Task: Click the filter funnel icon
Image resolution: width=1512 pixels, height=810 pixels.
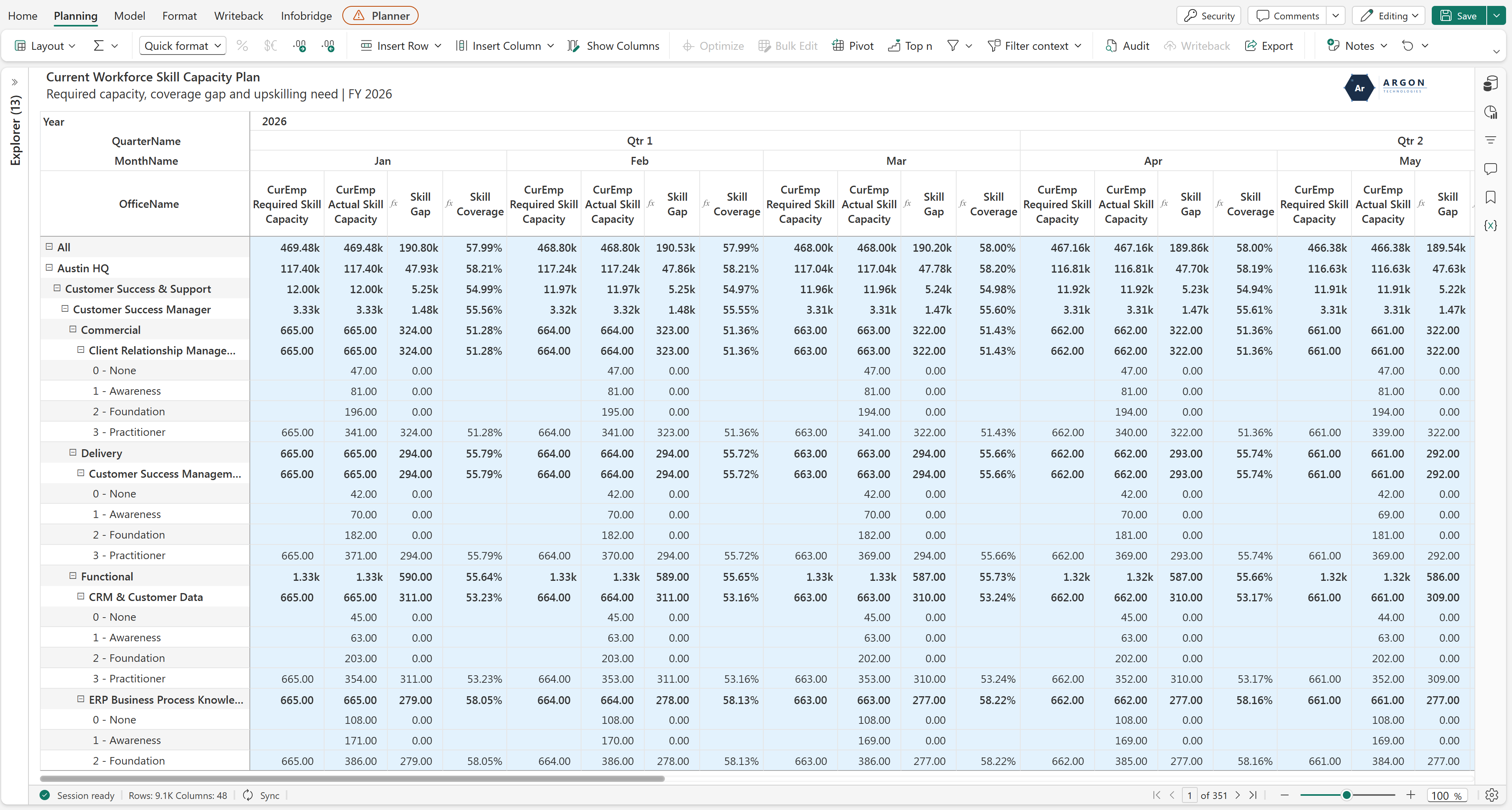Action: tap(953, 46)
